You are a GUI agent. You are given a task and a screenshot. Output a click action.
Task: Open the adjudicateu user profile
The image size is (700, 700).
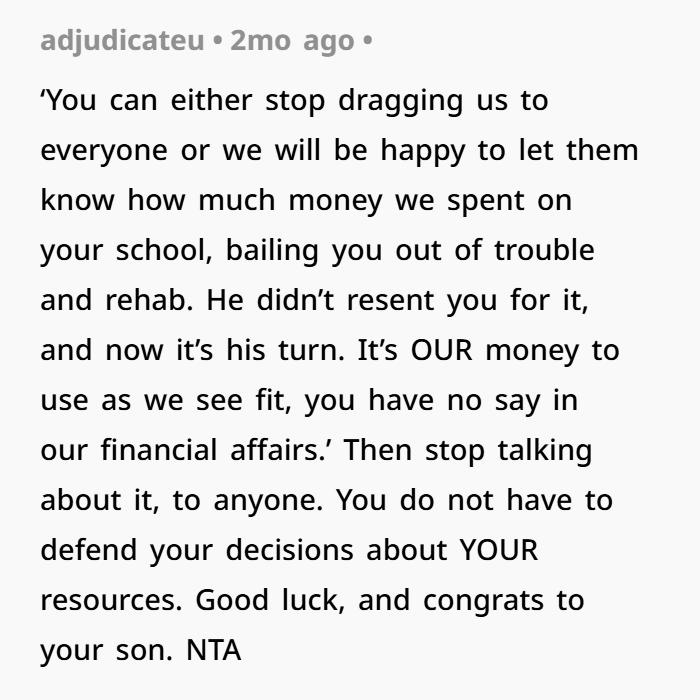122,41
